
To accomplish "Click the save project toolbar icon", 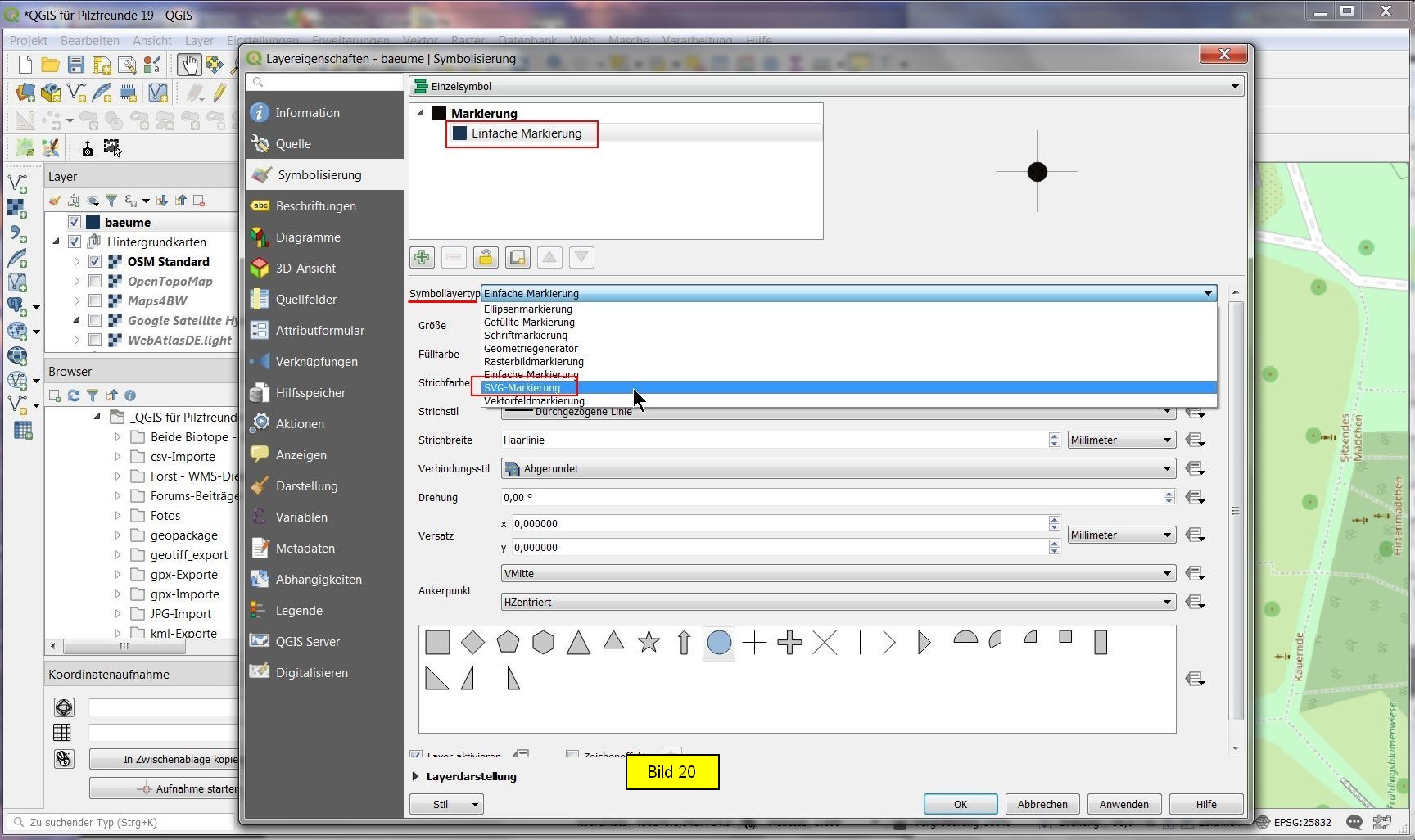I will pos(76,65).
